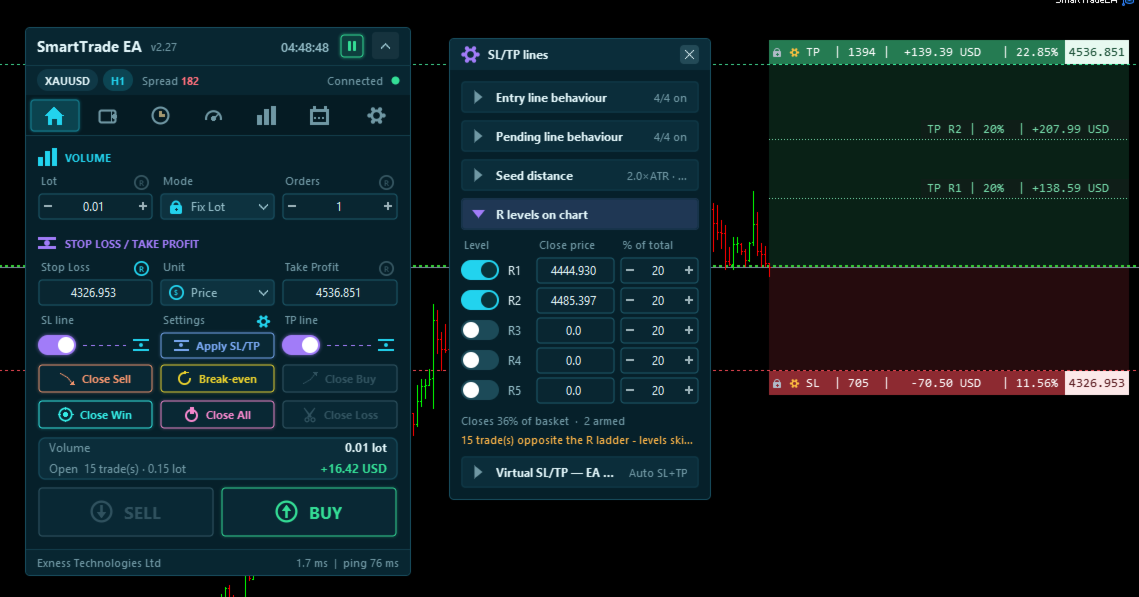Click the Take Profit price field
The image size is (1139, 597).
click(x=340, y=293)
